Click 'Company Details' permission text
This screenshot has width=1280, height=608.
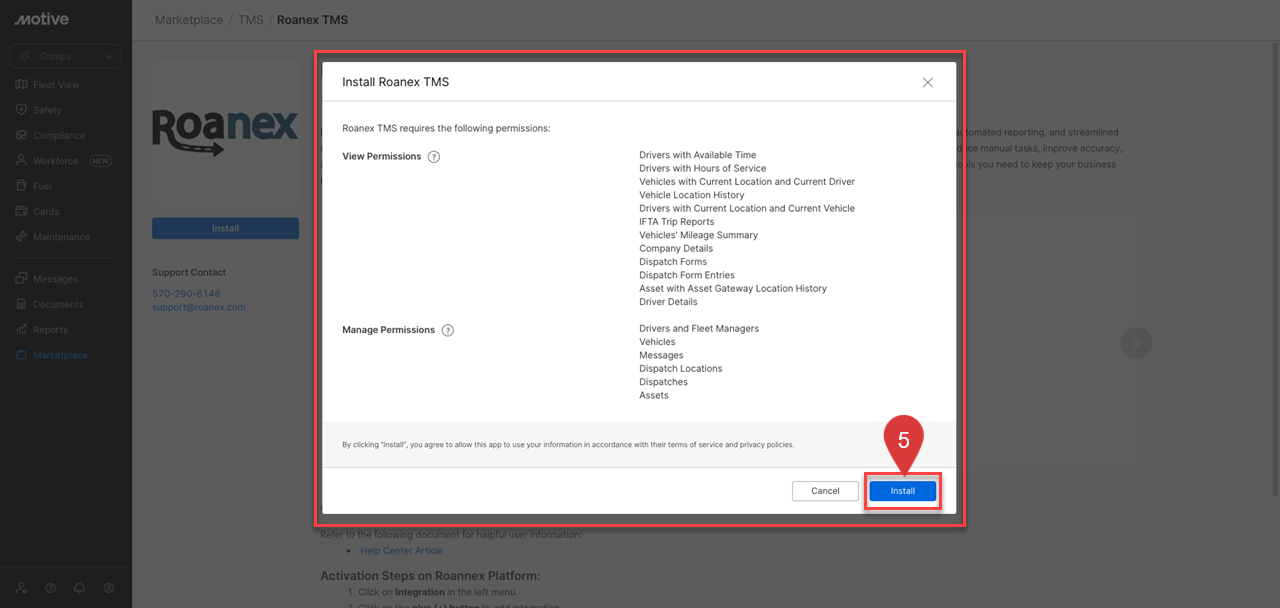676,249
